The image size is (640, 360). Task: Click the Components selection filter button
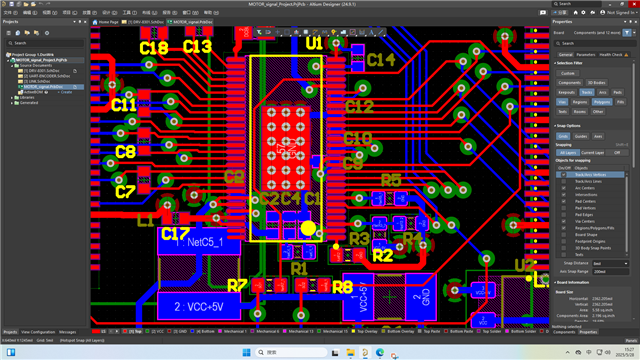[569, 82]
